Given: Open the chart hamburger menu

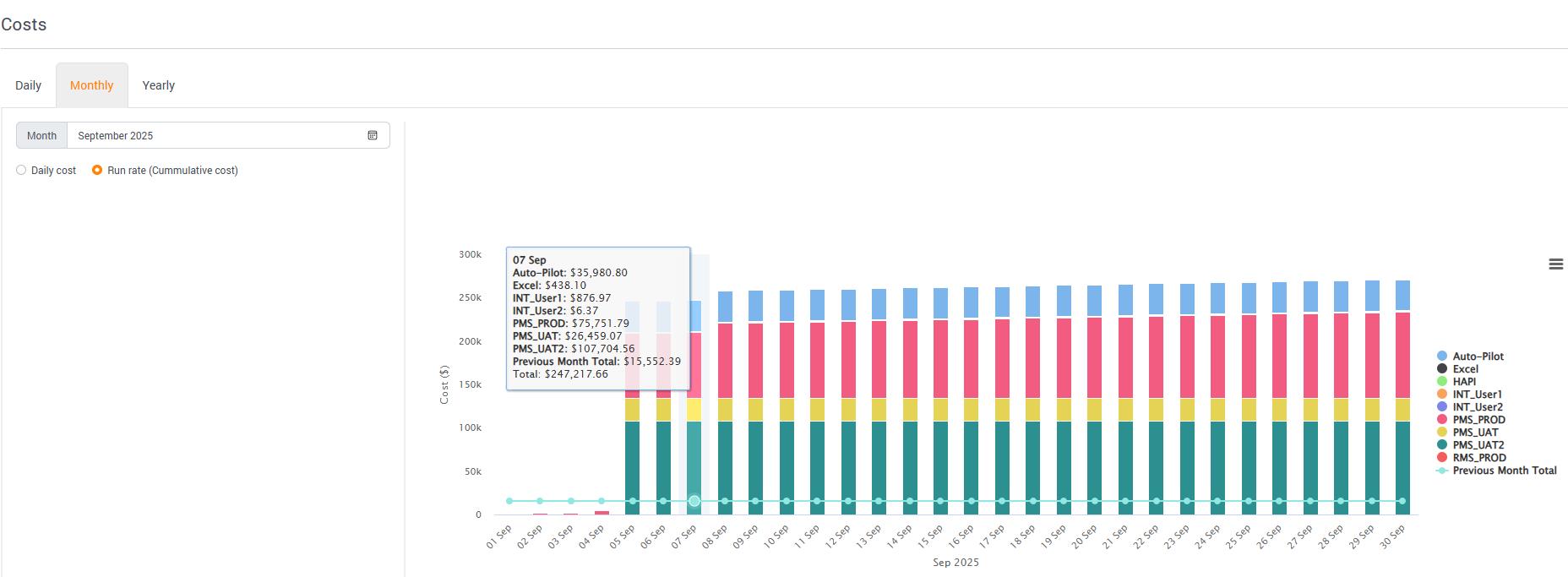Looking at the screenshot, I should [x=1555, y=264].
